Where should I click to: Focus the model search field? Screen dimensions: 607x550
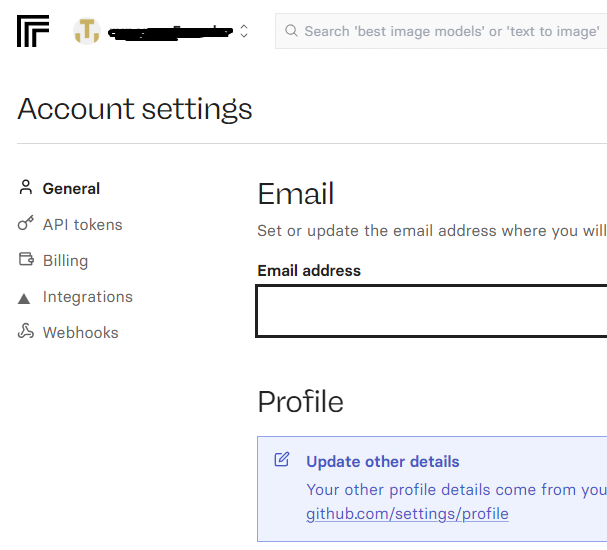coord(450,31)
